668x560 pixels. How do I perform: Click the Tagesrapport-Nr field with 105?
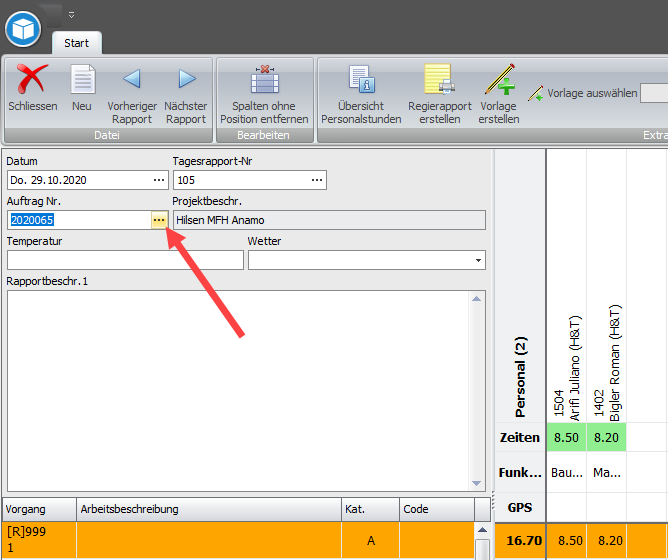coord(250,180)
